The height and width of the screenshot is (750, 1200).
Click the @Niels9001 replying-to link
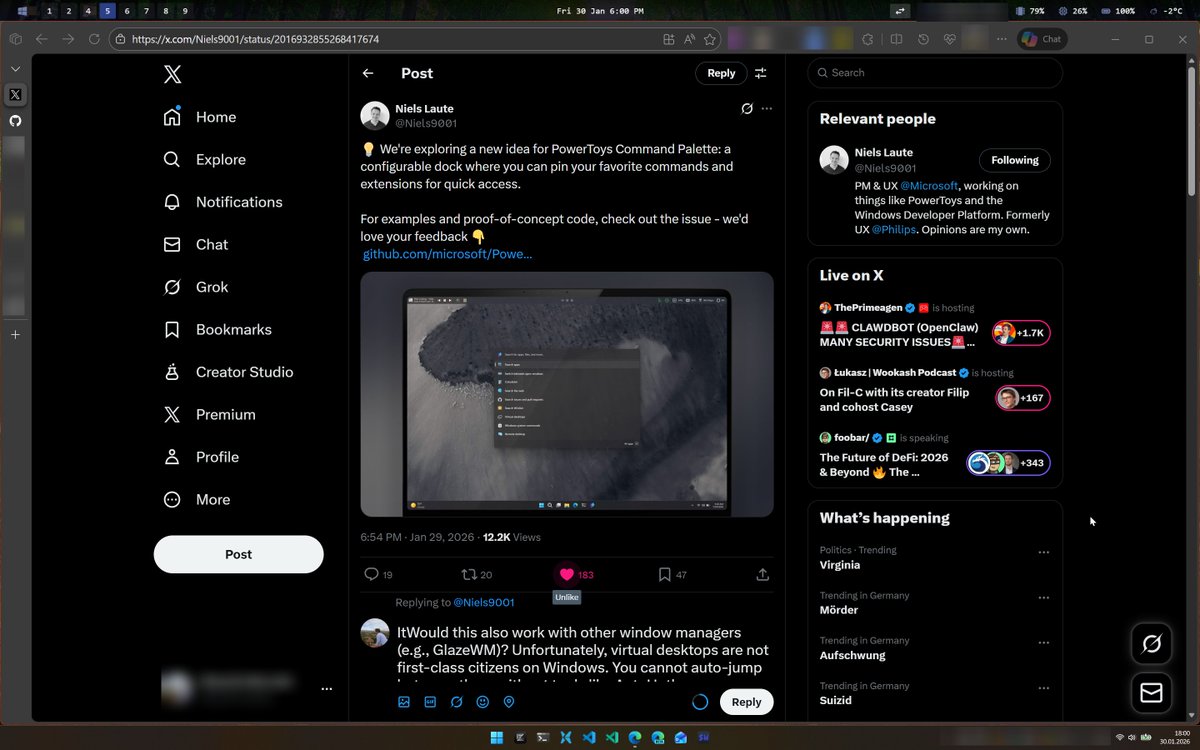pos(484,602)
